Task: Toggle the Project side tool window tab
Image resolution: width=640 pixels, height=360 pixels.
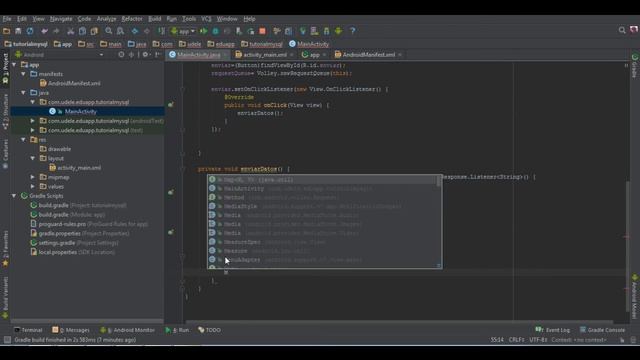Action: tap(5, 69)
